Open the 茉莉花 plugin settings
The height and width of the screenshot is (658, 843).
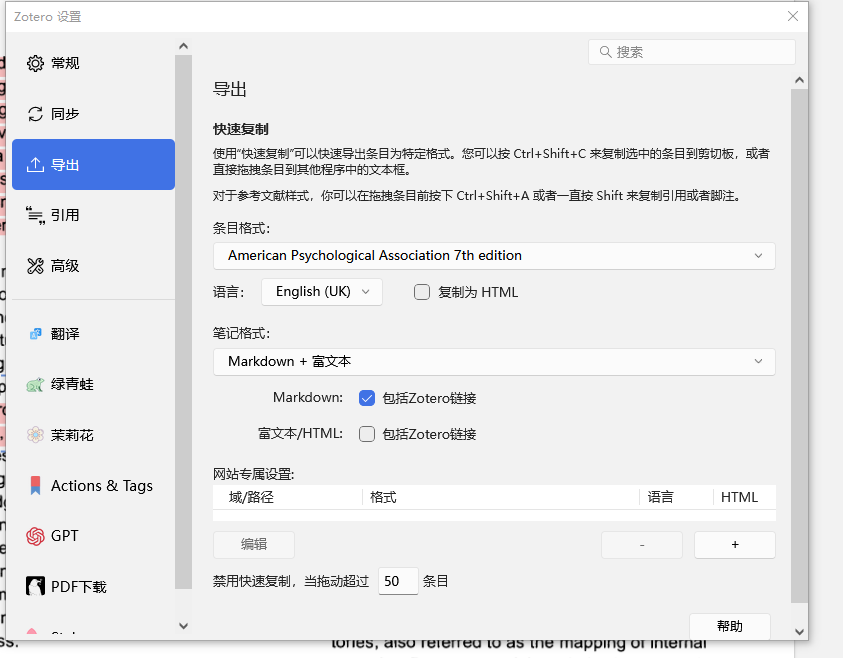(x=94, y=434)
